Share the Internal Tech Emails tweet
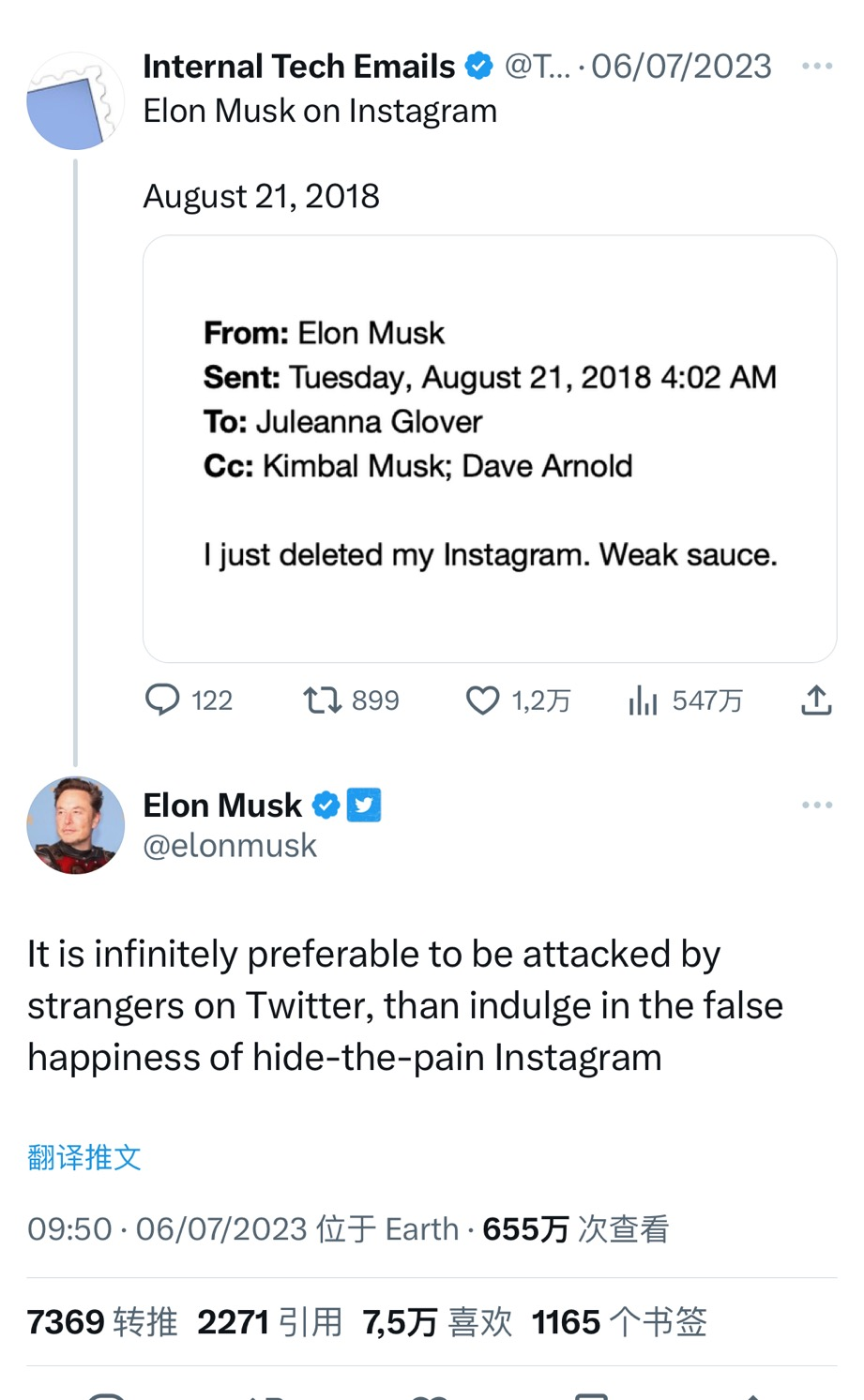Screen dimensions: 864x1400 click(x=816, y=700)
